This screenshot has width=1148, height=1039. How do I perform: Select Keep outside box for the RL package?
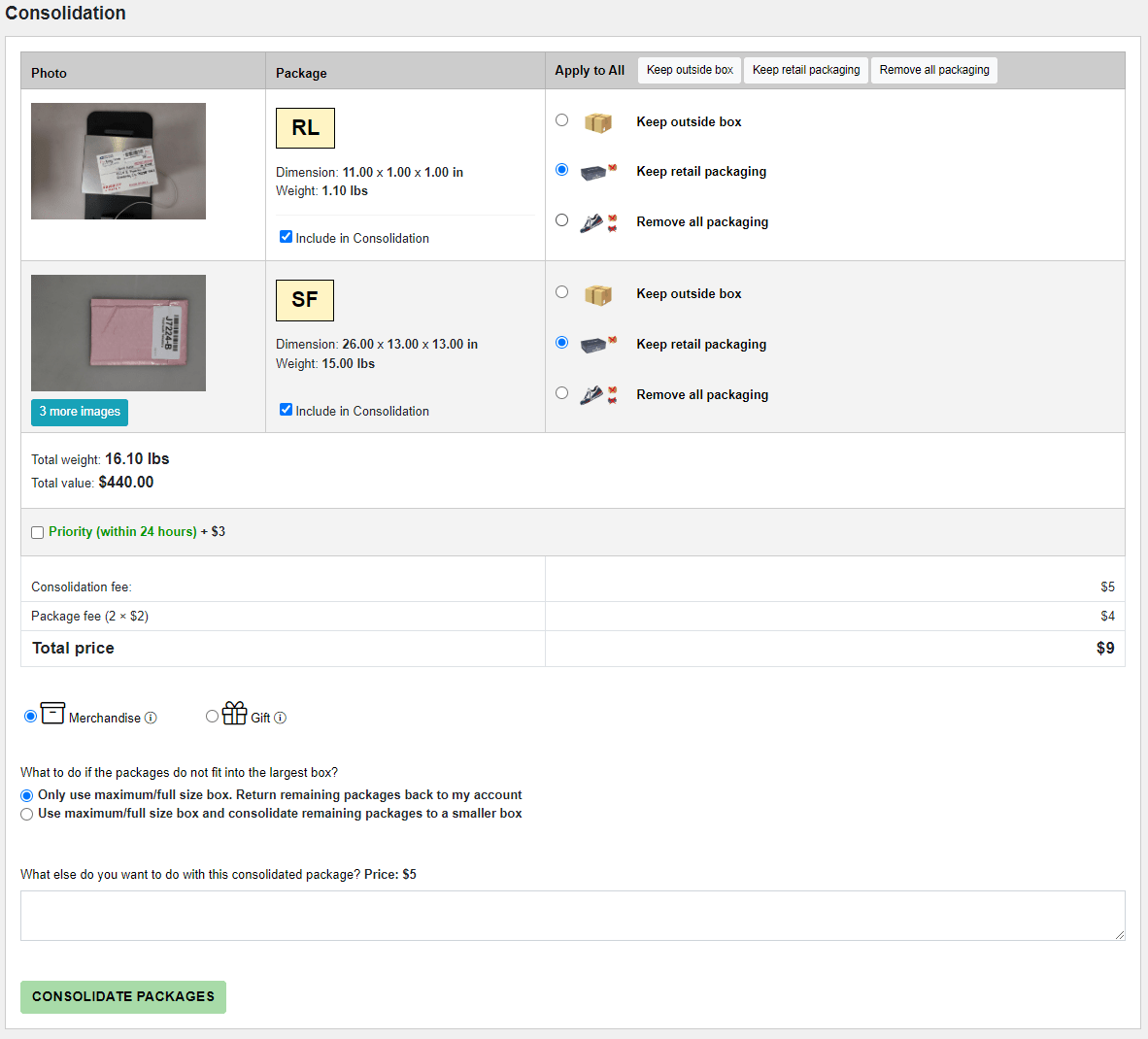(561, 119)
